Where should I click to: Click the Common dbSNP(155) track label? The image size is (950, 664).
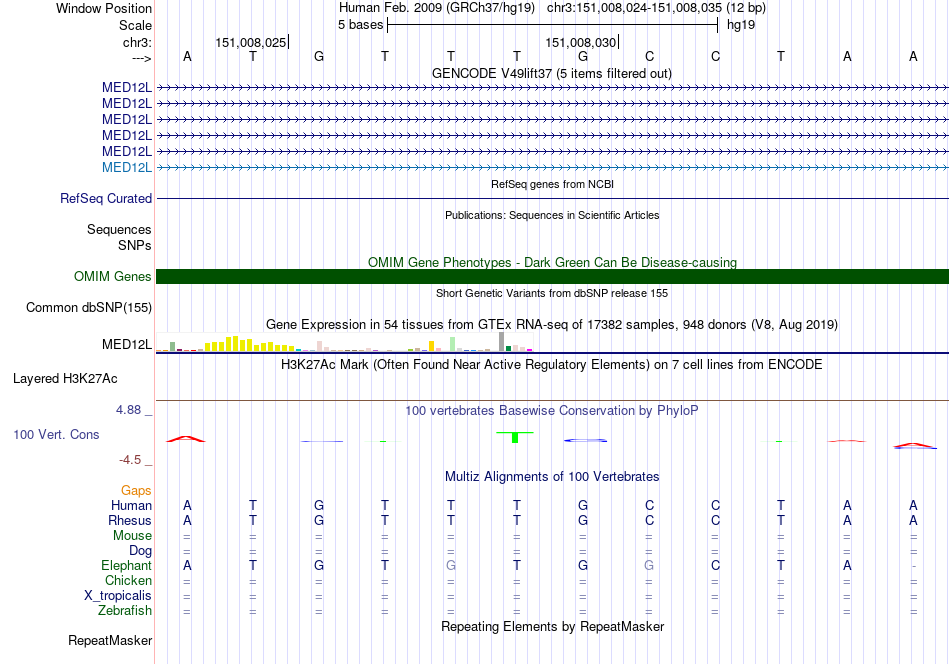89,308
